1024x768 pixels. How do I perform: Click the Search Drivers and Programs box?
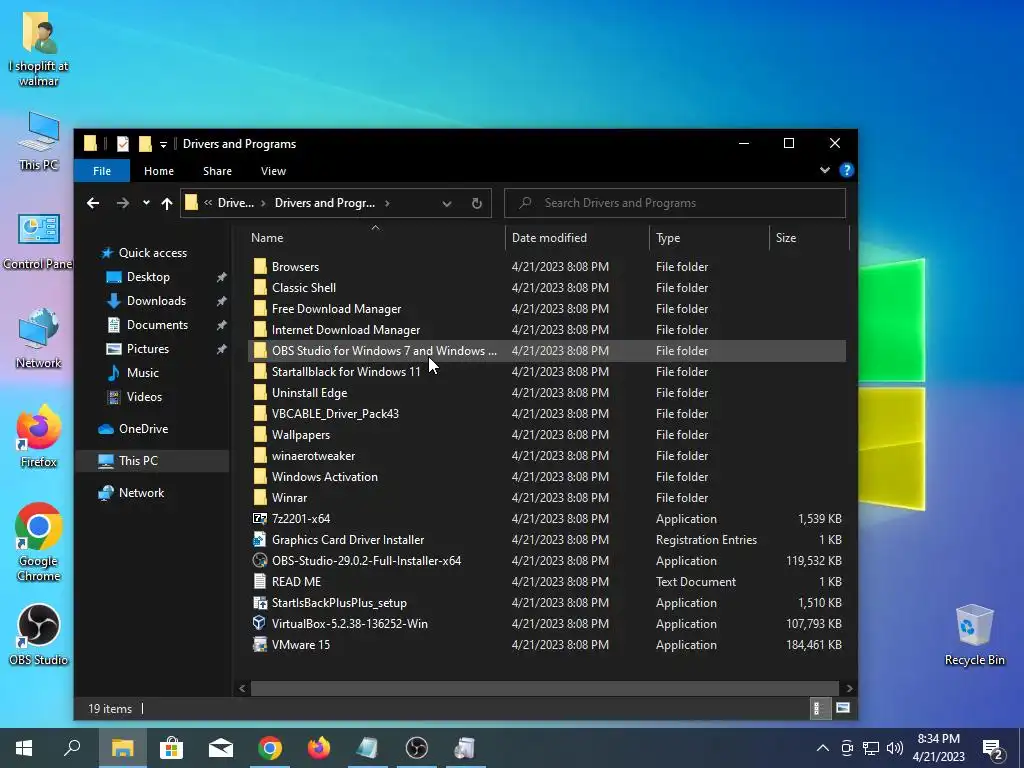point(675,203)
